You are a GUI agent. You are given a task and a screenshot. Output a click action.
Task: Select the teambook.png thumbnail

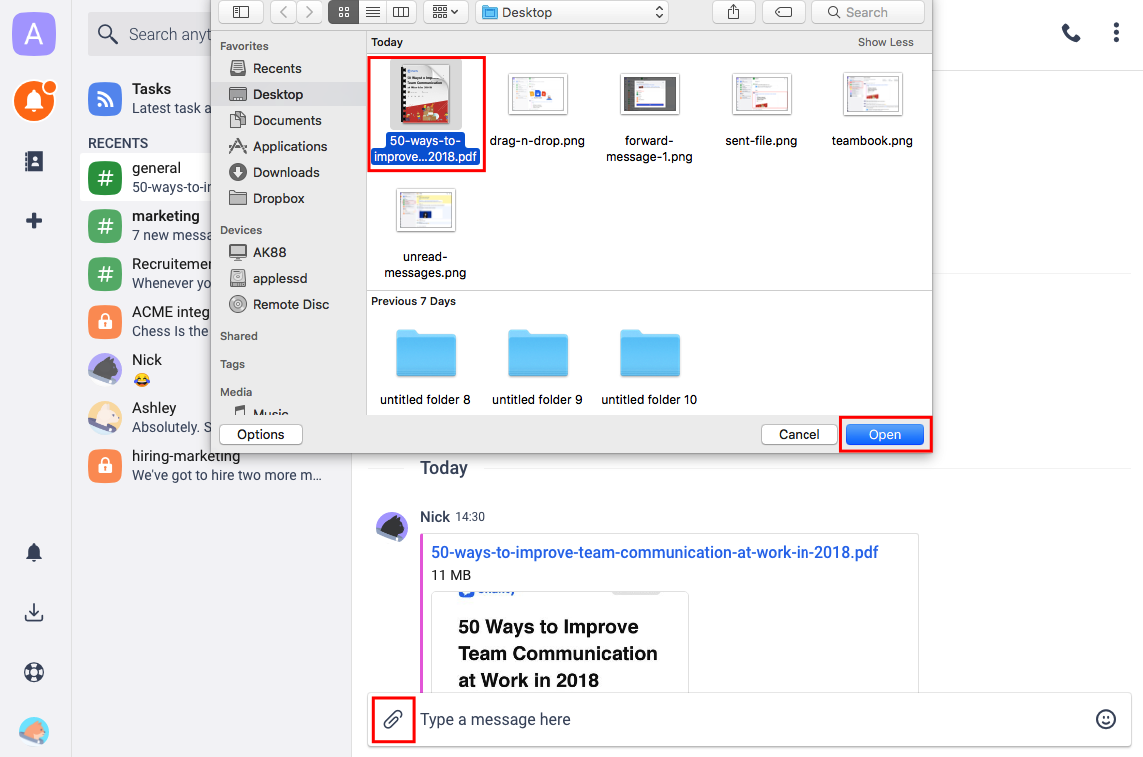(872, 97)
